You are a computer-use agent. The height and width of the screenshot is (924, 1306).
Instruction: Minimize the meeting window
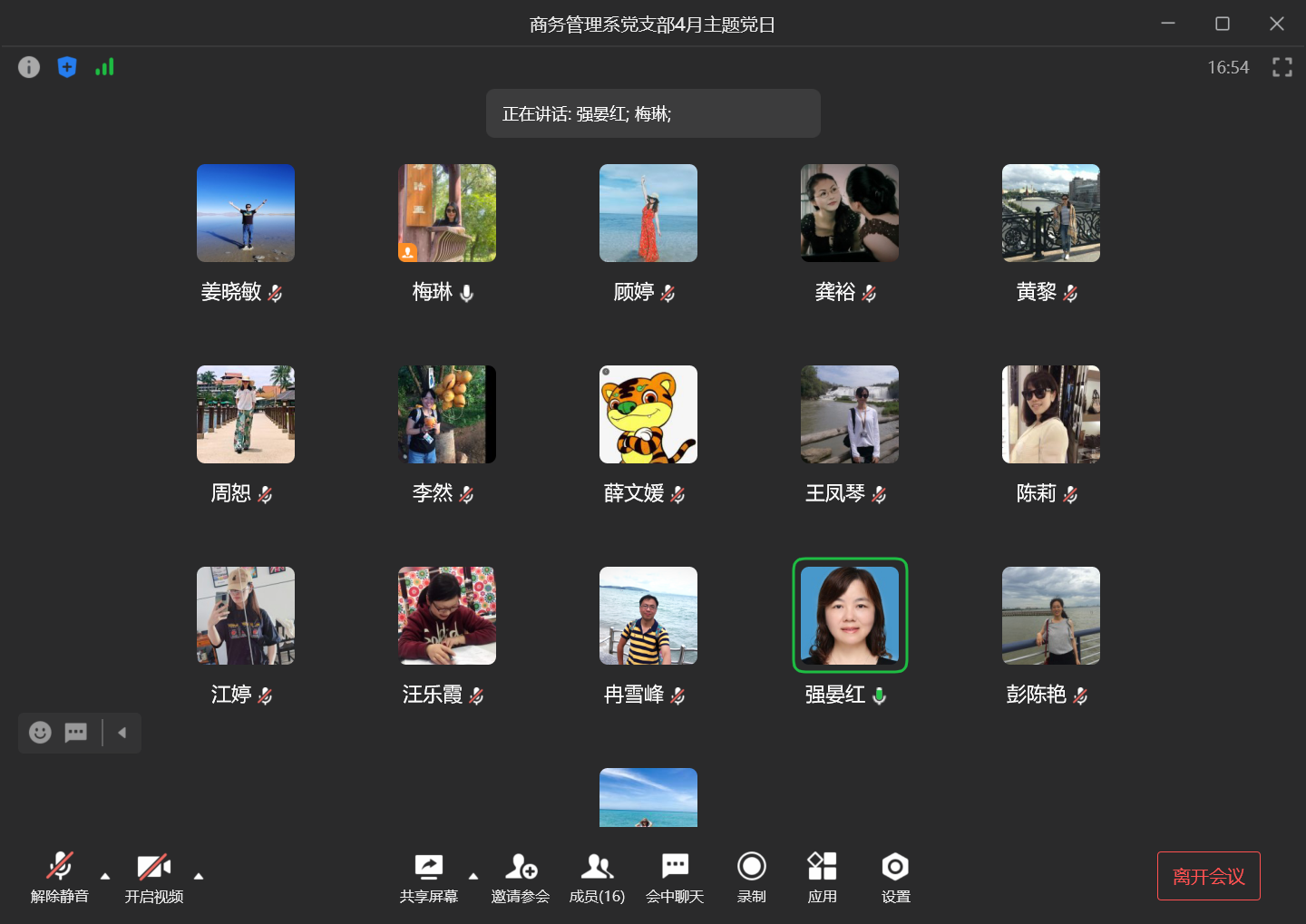coord(1168,24)
